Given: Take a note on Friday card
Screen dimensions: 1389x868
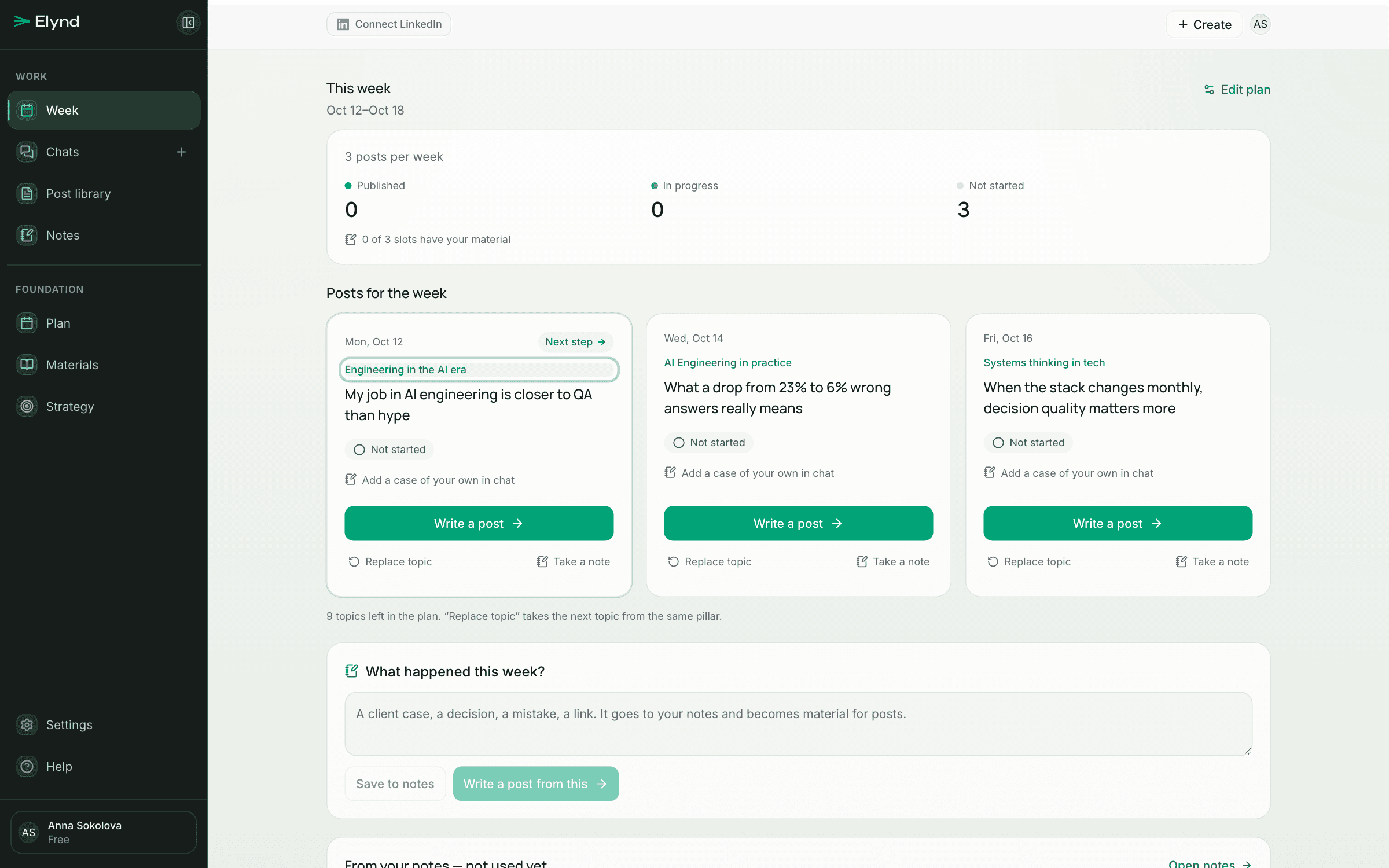Looking at the screenshot, I should [x=1212, y=561].
